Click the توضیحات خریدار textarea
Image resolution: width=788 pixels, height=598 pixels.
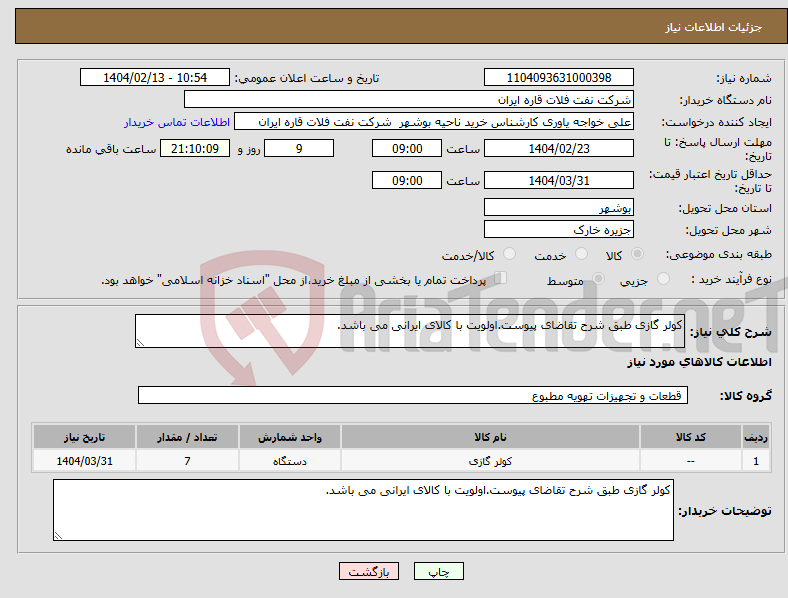[363, 510]
